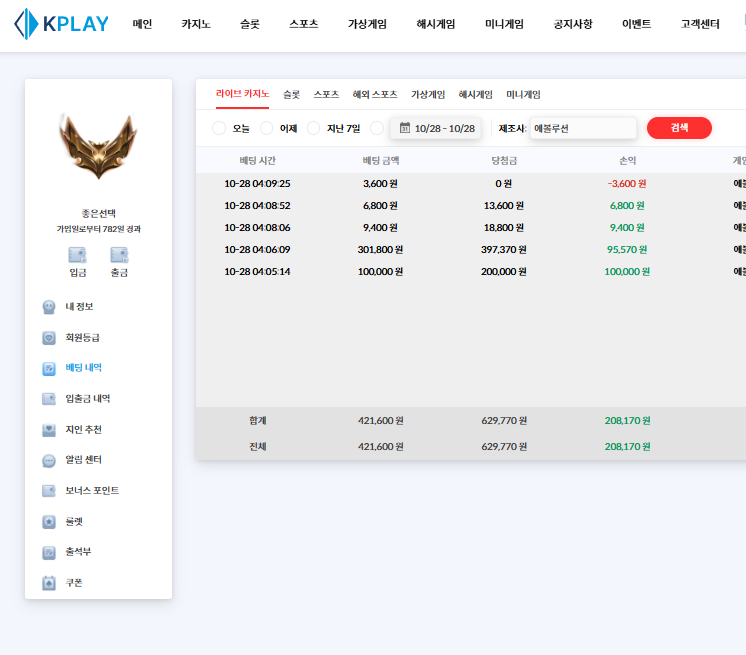746x655 pixels.
Task: Open the 제조사 에볼루션 provider selector
Action: point(583,128)
